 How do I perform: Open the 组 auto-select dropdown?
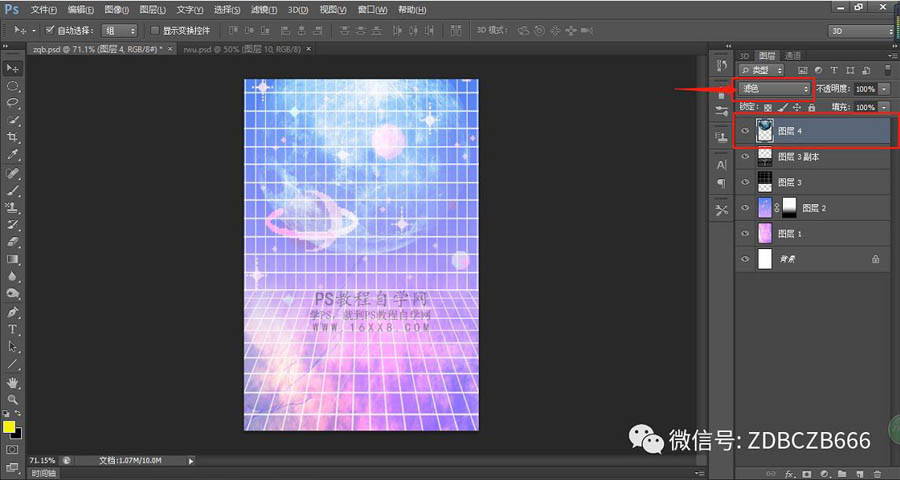pos(119,31)
